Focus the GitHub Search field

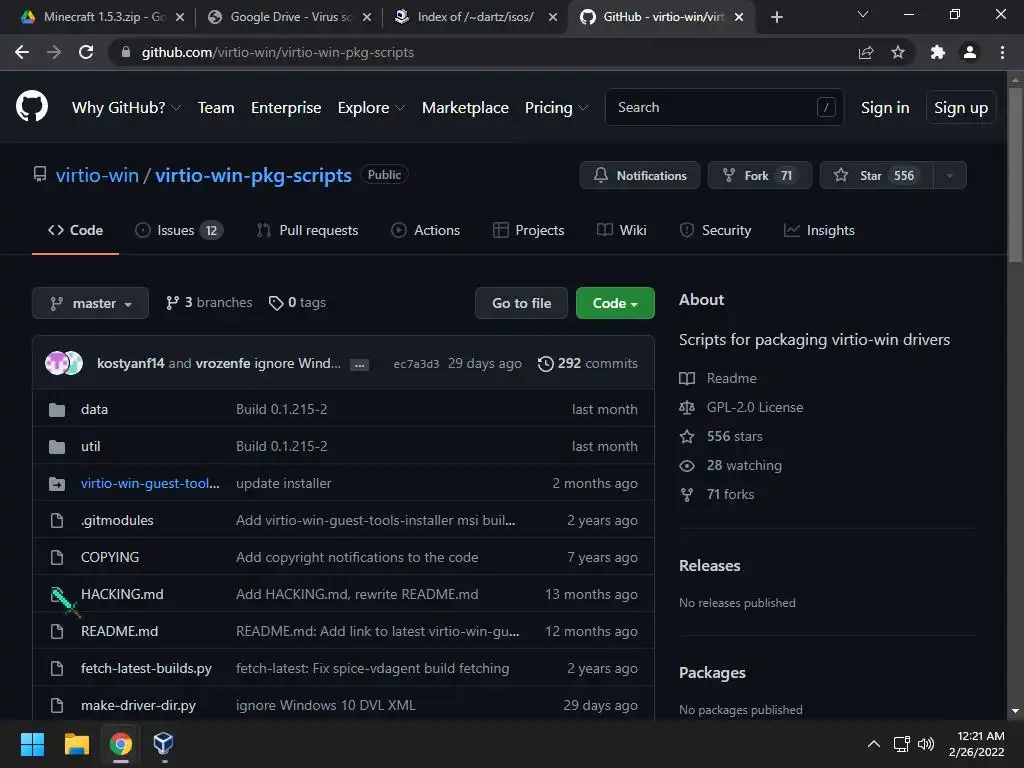click(724, 107)
